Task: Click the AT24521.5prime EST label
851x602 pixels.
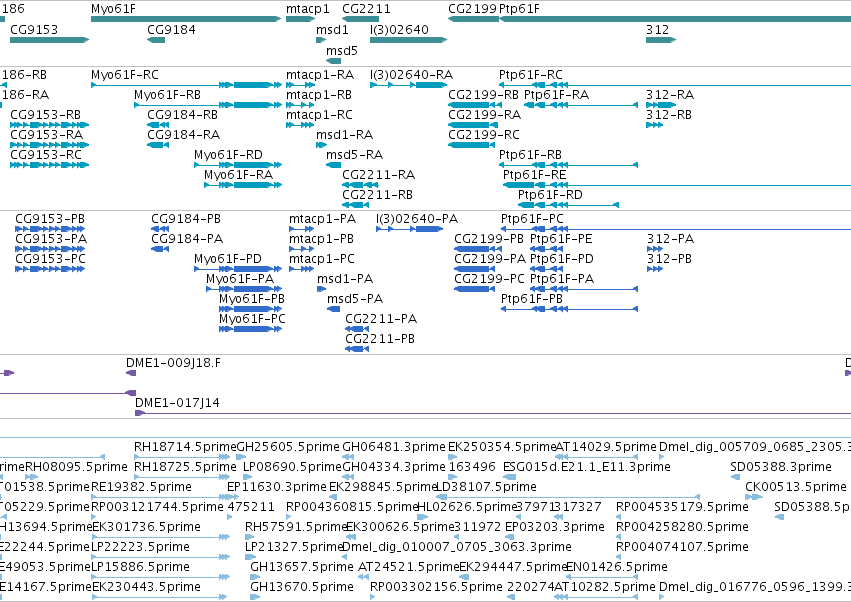Action: pos(409,567)
